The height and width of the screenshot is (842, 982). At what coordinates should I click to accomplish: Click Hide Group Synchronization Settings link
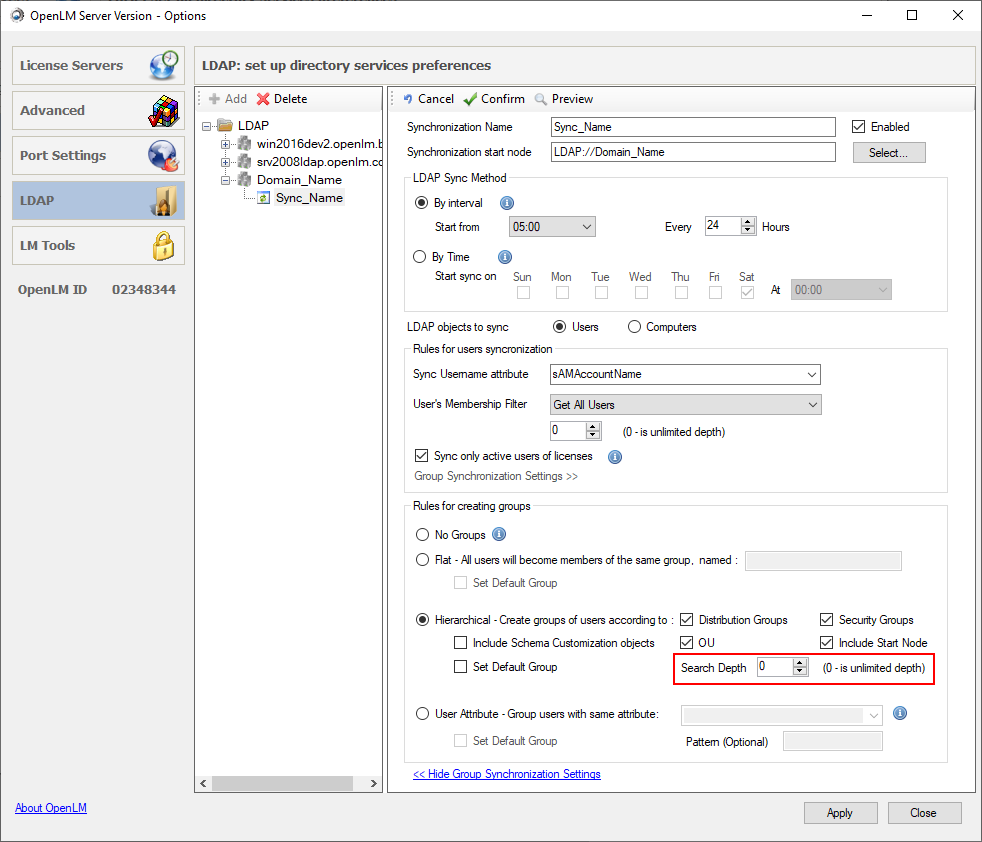(506, 774)
